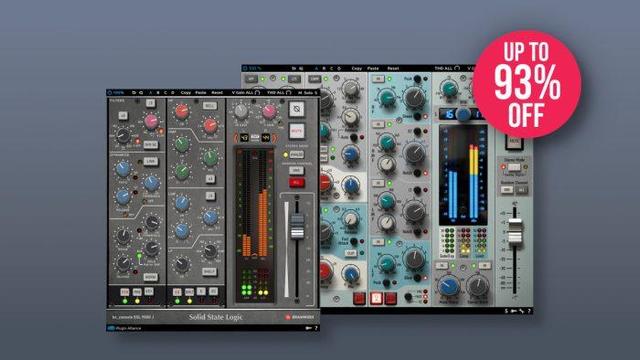
Task: Click the key icon on rear plugin footer
Action: pyautogui.click(x=514, y=311)
